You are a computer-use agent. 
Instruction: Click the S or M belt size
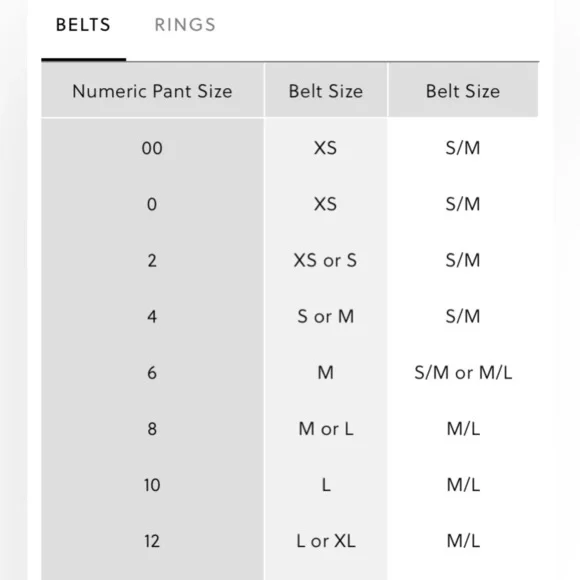pyautogui.click(x=326, y=317)
